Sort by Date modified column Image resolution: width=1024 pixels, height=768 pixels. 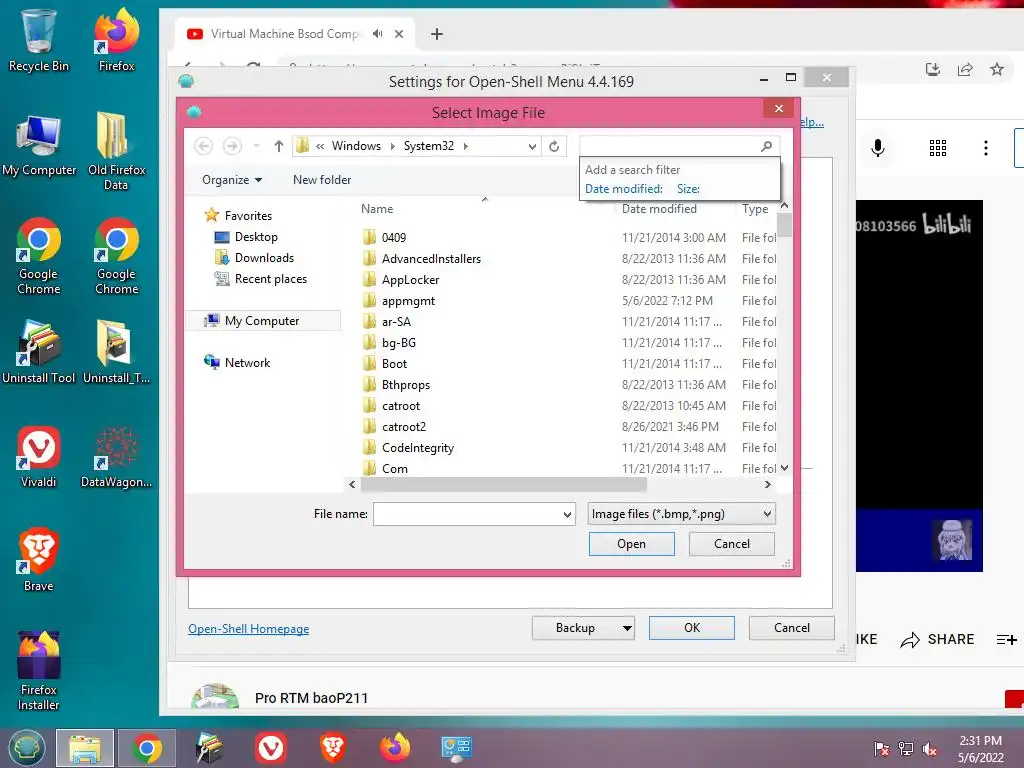pyautogui.click(x=659, y=209)
